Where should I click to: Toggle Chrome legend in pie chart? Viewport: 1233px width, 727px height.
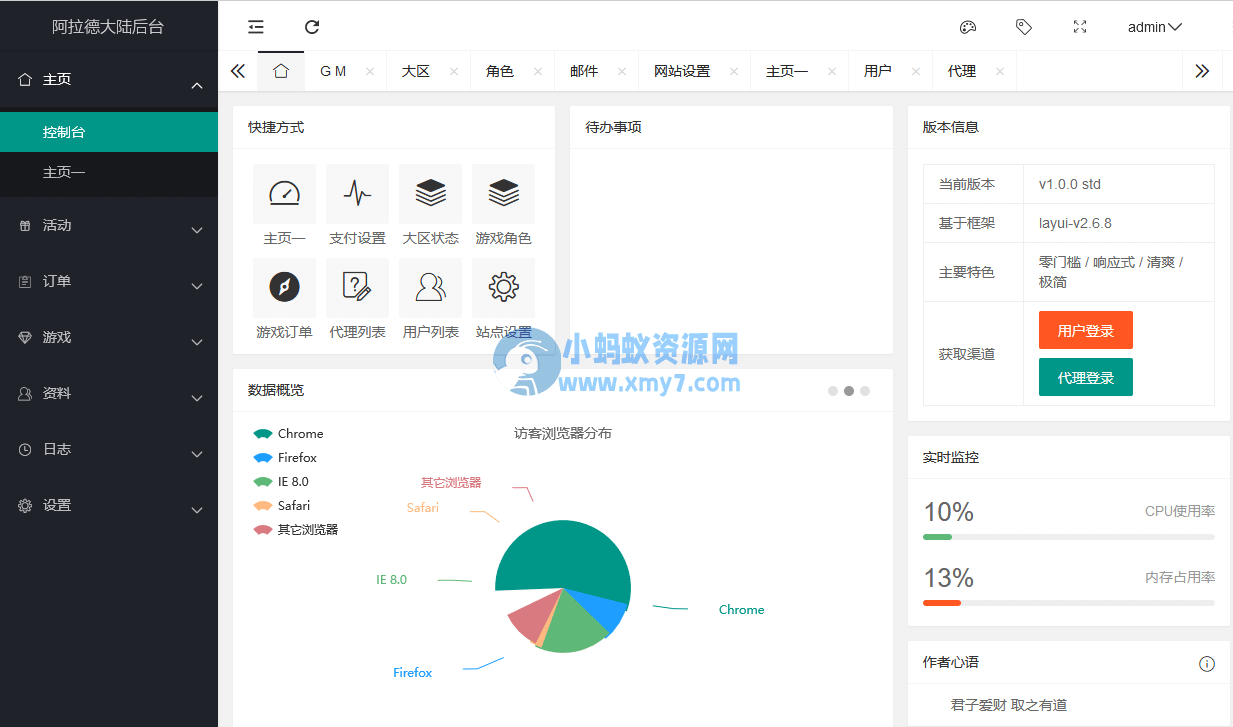289,434
